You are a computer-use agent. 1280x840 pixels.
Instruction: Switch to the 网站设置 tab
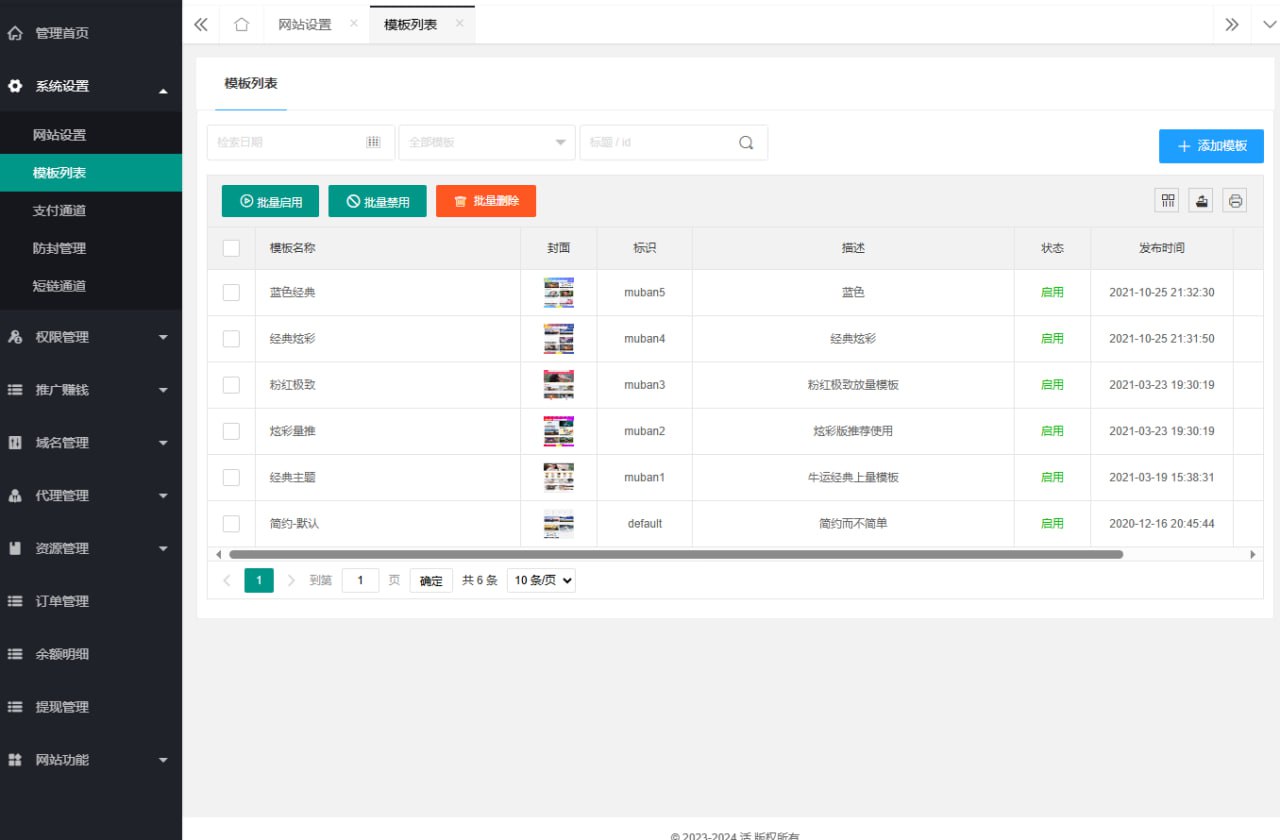304,25
